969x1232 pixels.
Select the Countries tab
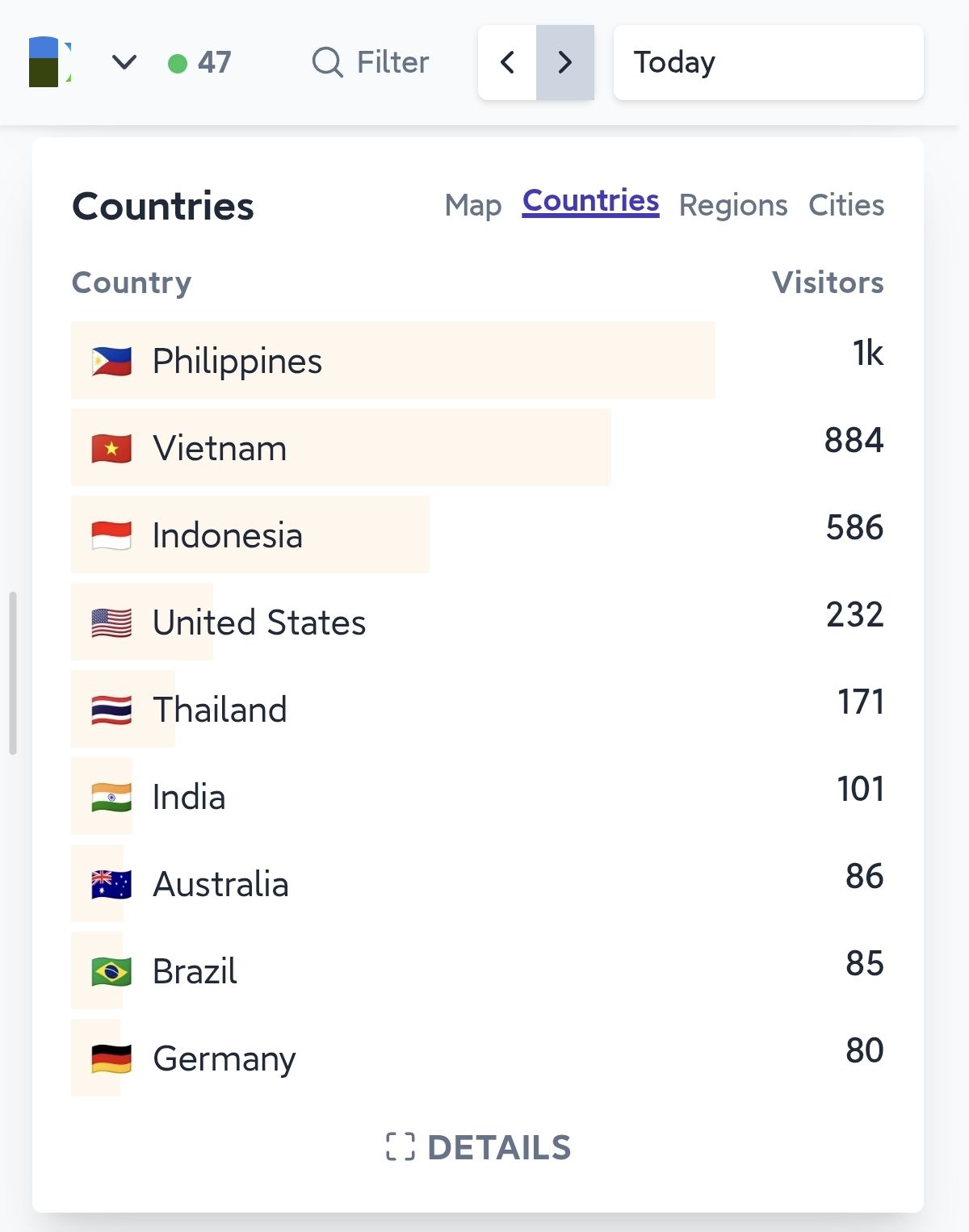590,201
